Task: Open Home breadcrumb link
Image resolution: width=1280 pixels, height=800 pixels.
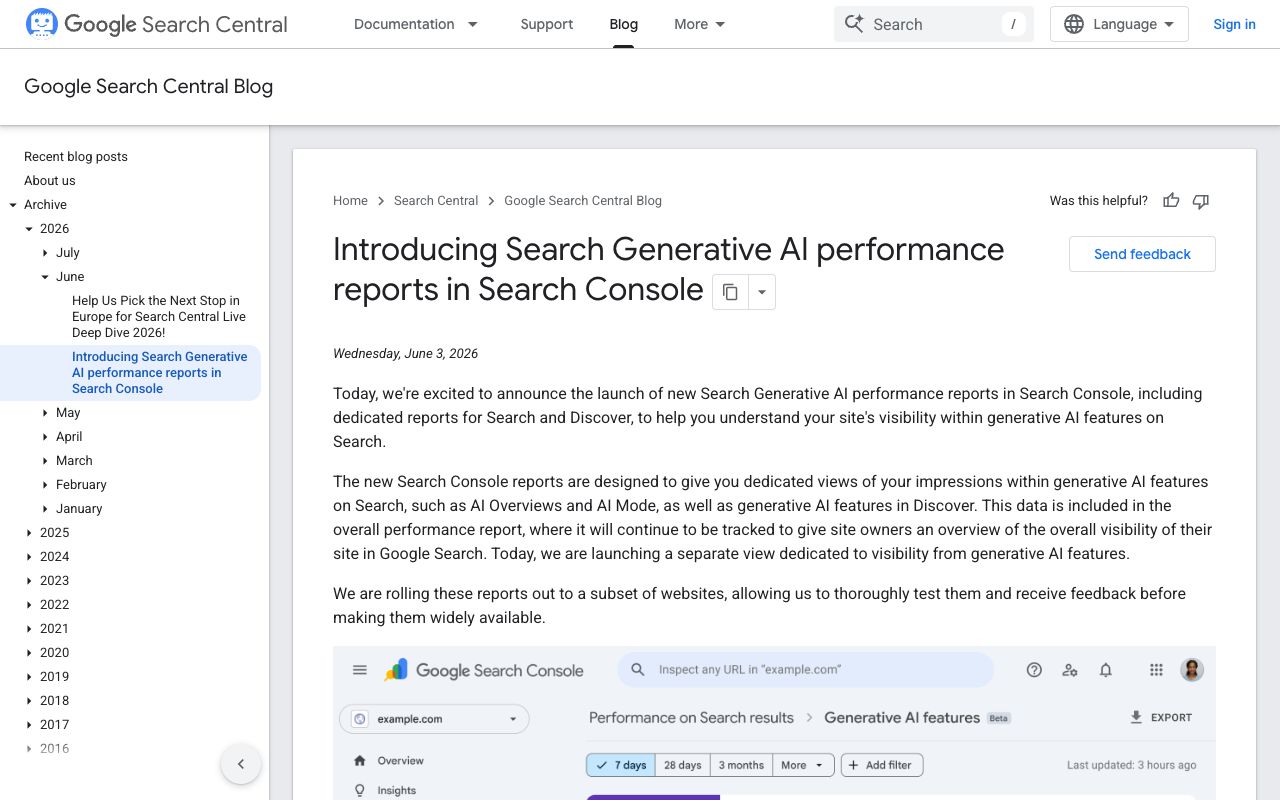Action: point(350,201)
